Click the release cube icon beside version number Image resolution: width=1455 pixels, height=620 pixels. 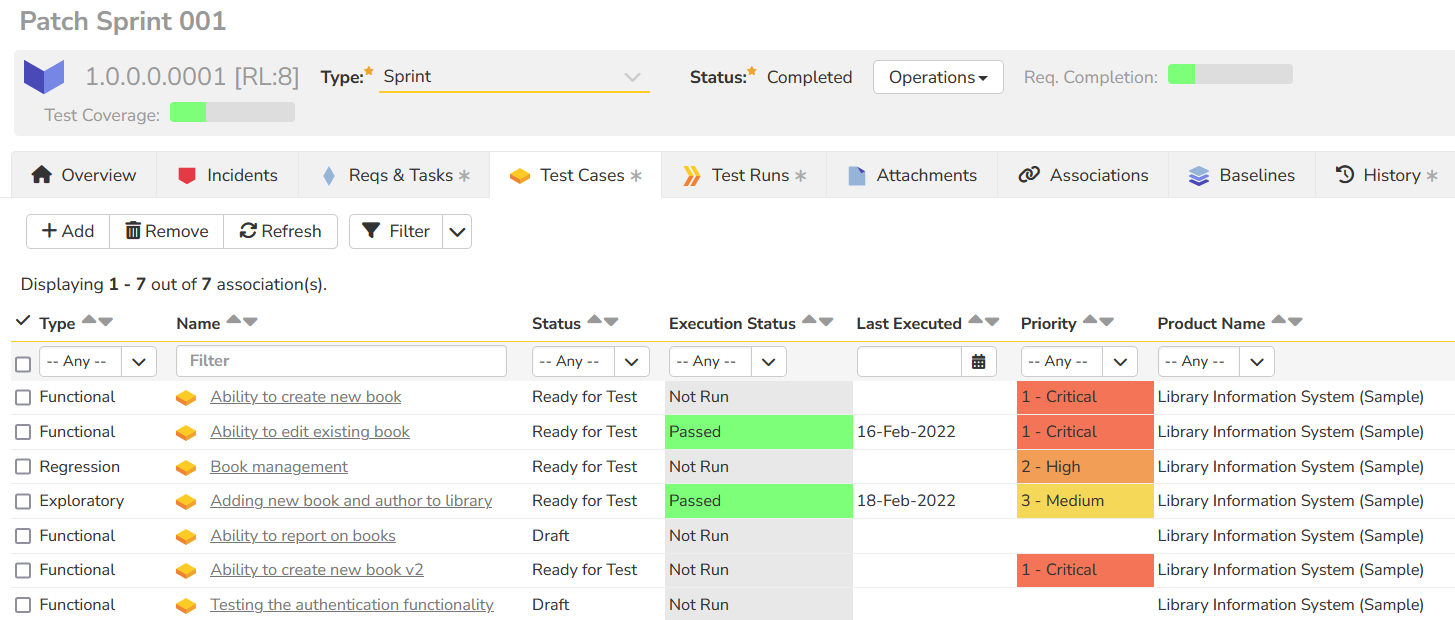click(44, 77)
